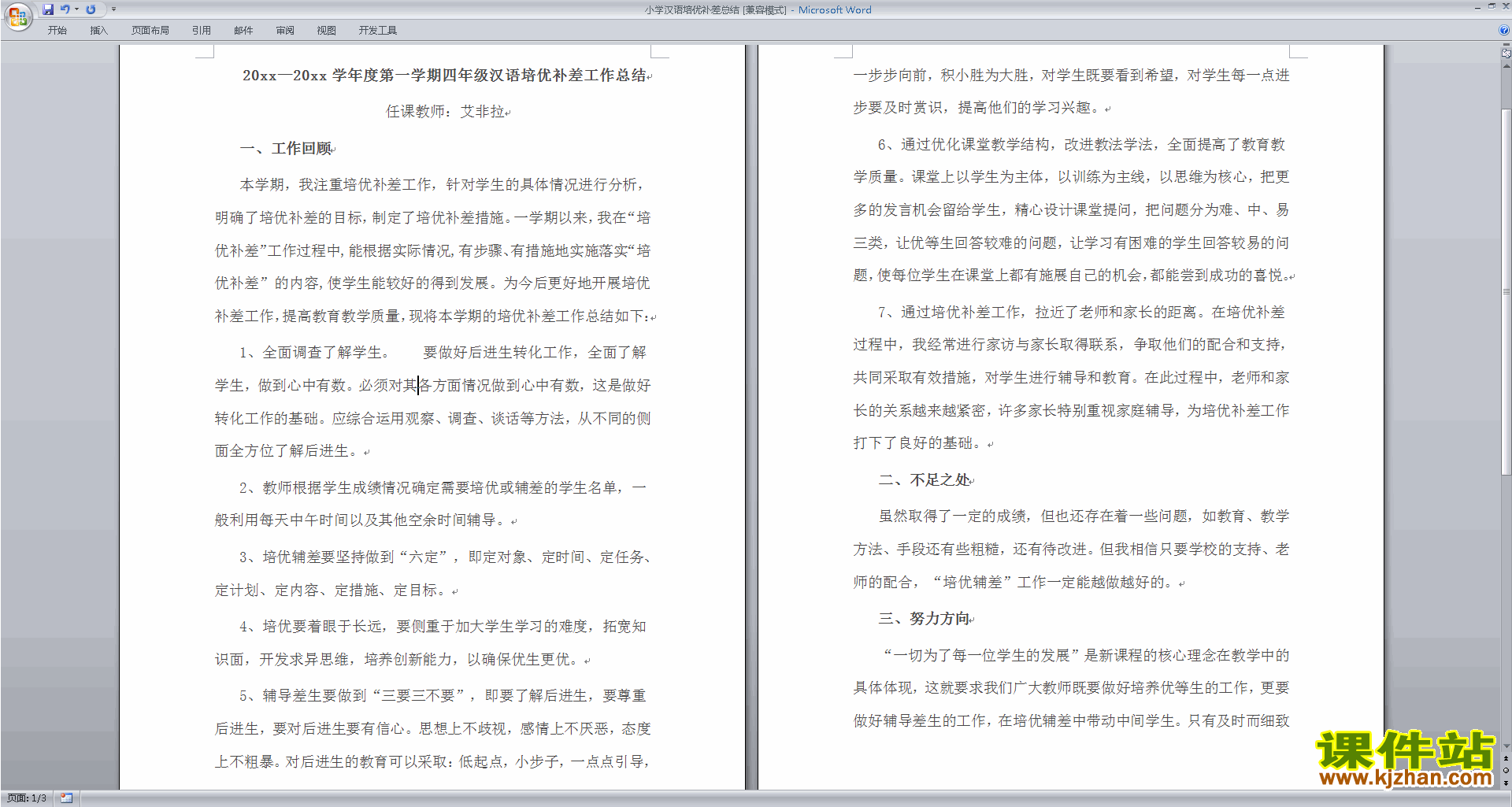Click the heading 三、努力方向
This screenshot has width=1512, height=807.
[925, 618]
